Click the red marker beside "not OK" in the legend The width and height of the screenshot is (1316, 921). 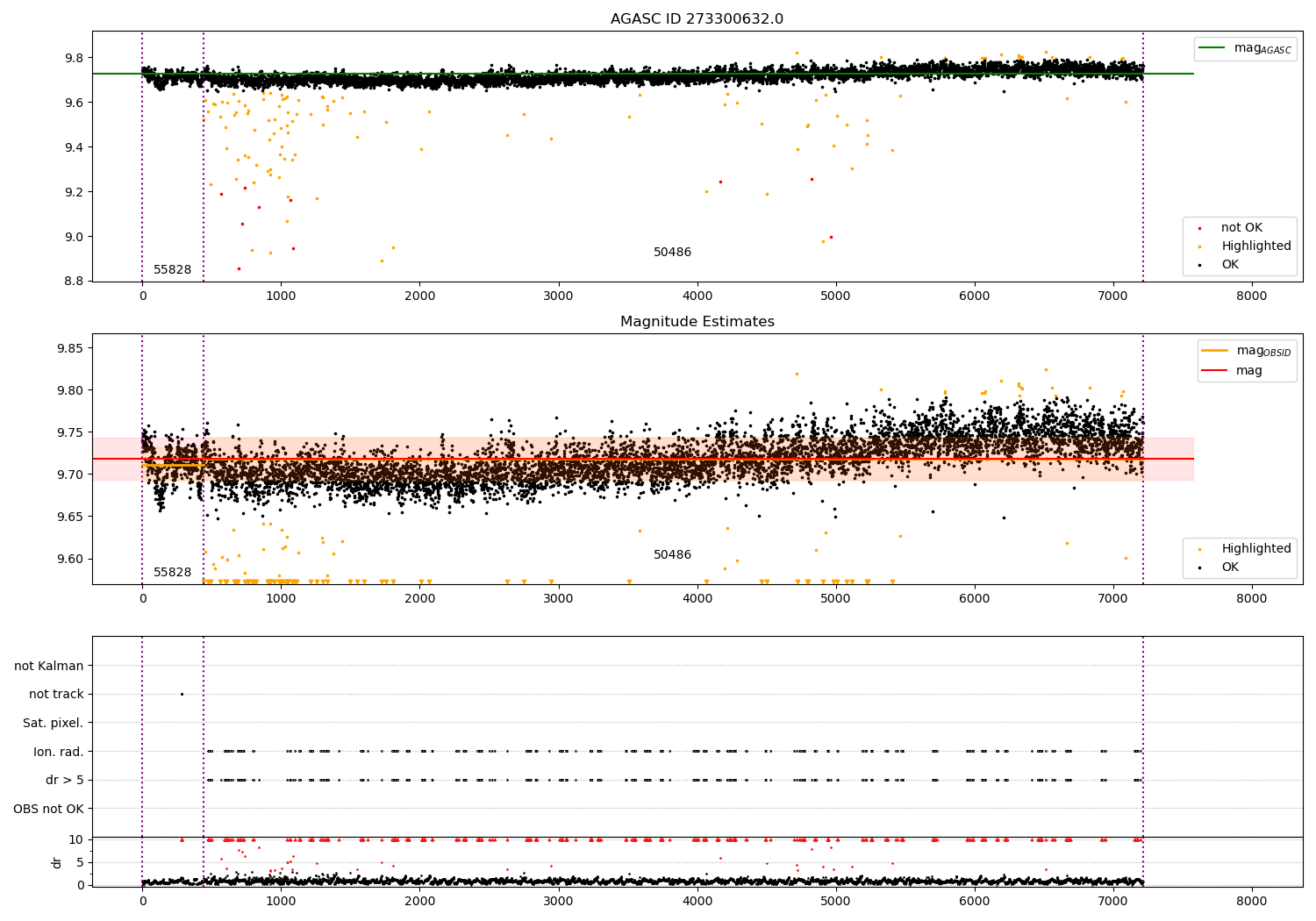tap(1199, 228)
